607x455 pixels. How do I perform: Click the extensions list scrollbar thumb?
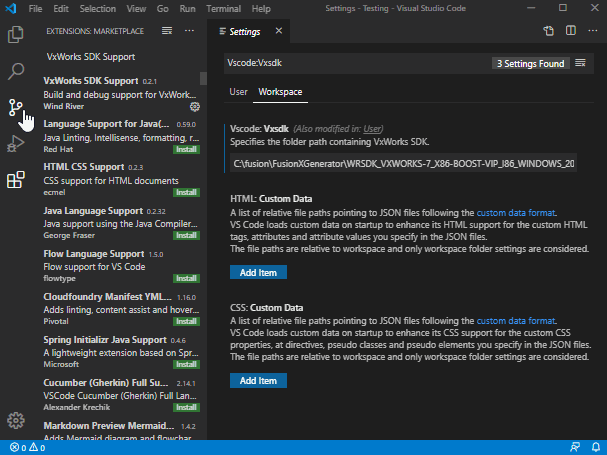[203, 78]
